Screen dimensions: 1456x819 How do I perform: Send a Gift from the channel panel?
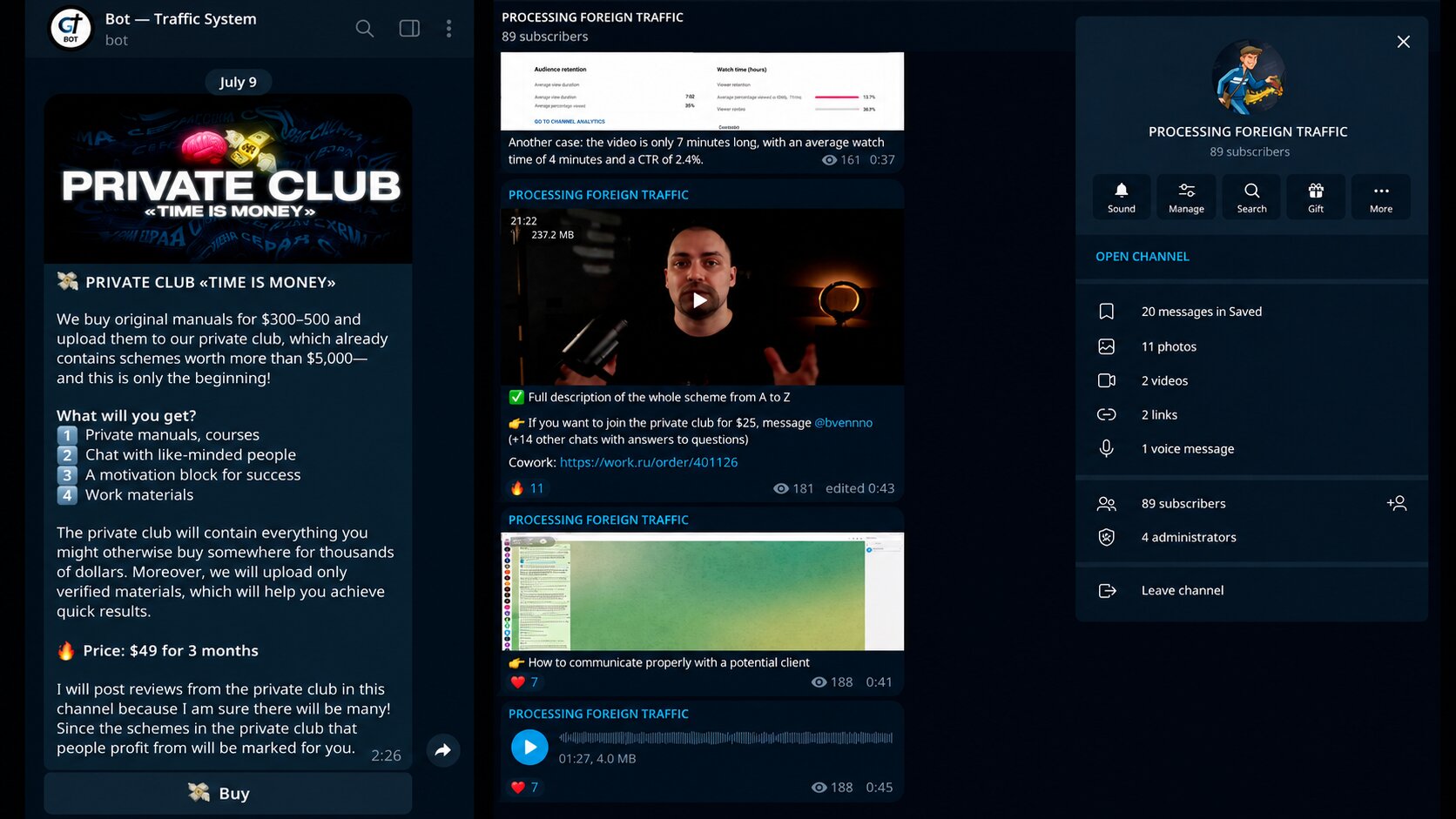tap(1316, 197)
